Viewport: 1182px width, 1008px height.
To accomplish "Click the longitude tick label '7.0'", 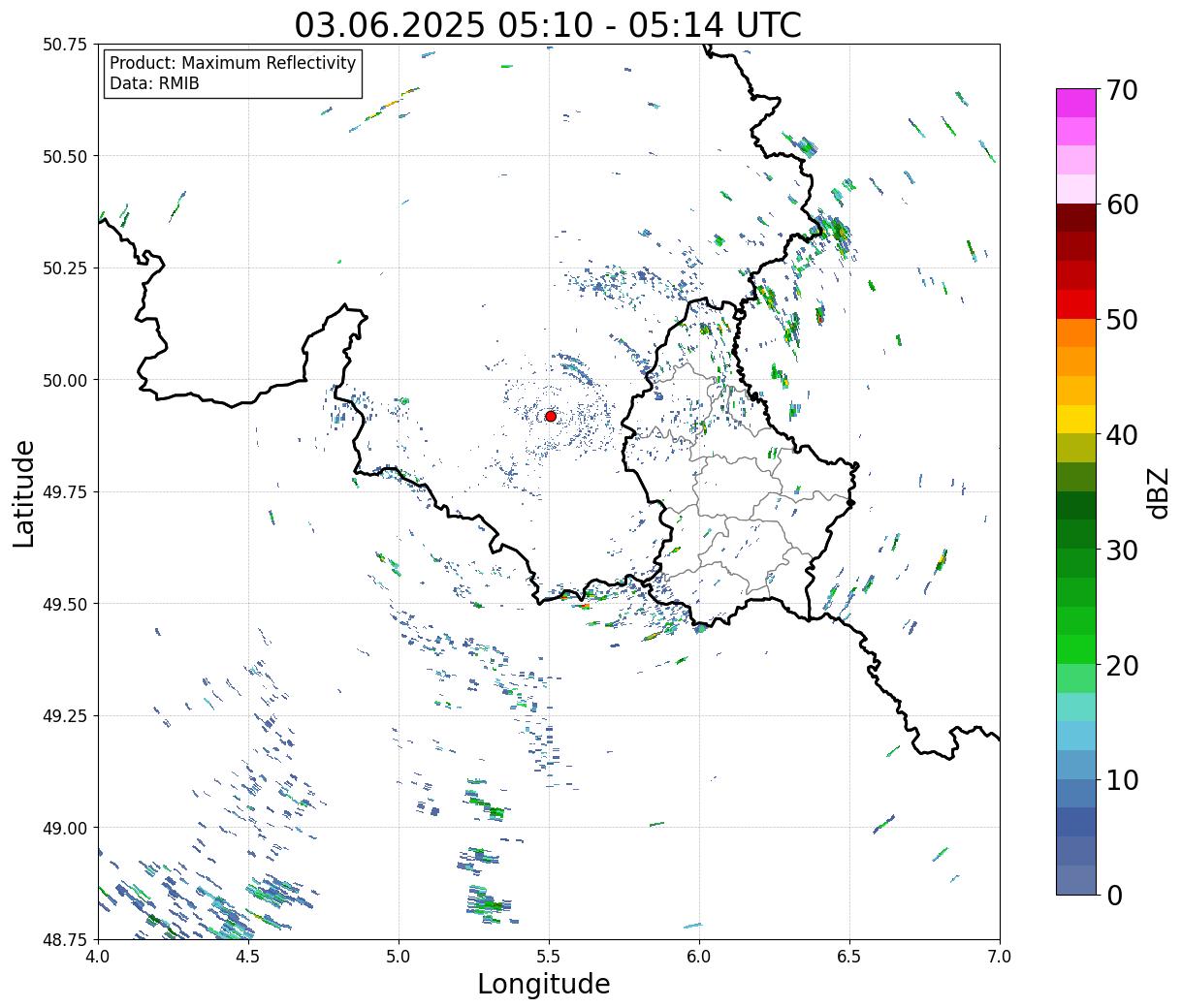I will tap(1000, 957).
